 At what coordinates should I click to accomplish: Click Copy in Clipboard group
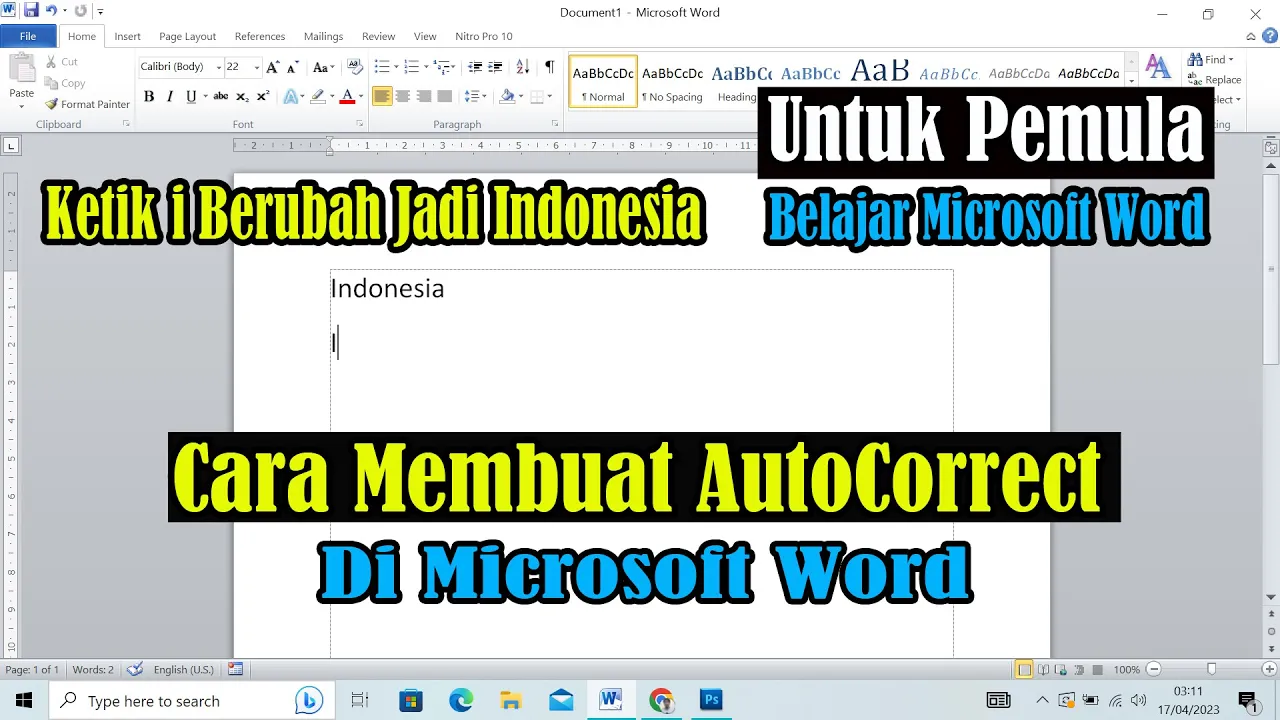66,83
